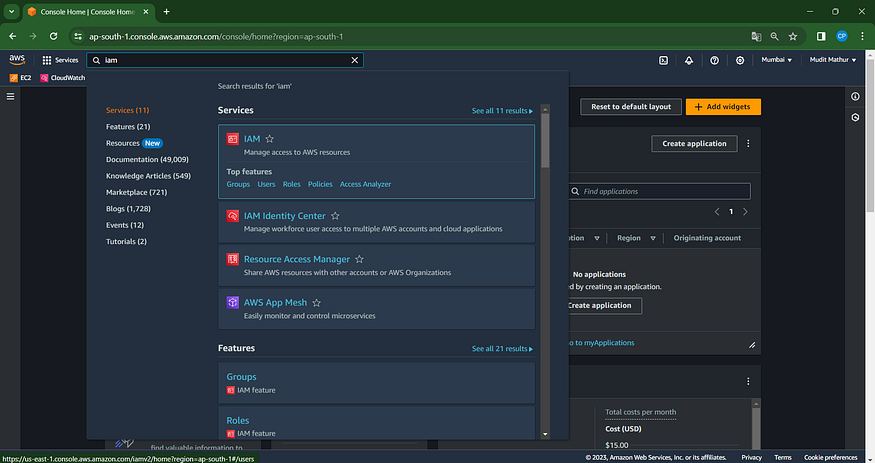Open a new browser tab
Screen dimensions: 875x463
[x=166, y=11]
